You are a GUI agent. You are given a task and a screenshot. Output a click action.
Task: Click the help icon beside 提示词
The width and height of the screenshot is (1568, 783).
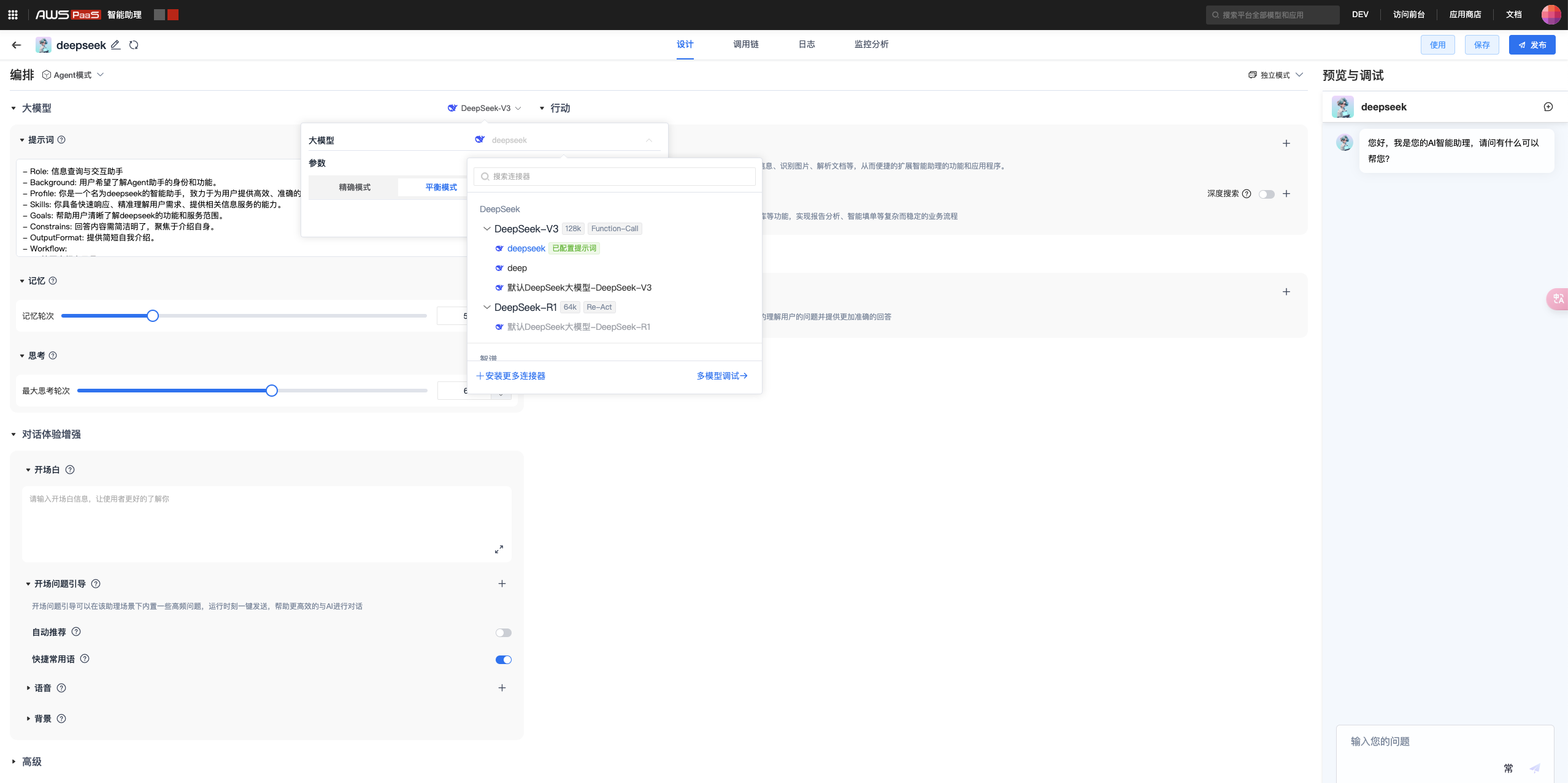tap(61, 140)
